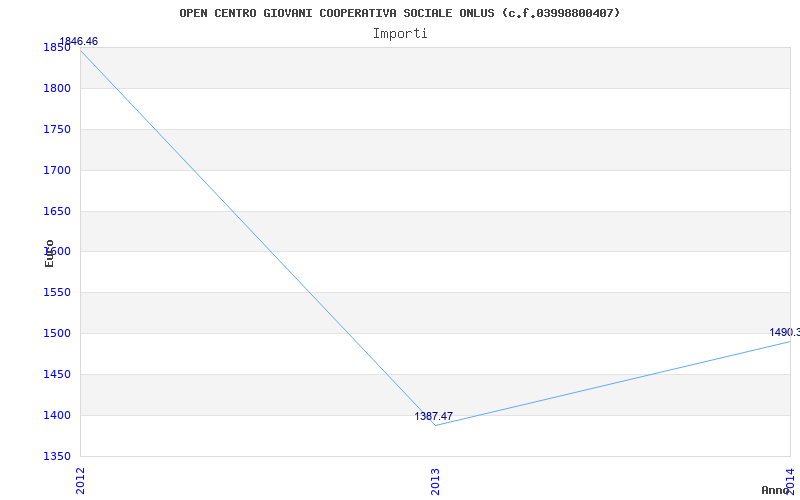Click the 2012 x-axis label
The image size is (800, 500).
click(x=80, y=481)
